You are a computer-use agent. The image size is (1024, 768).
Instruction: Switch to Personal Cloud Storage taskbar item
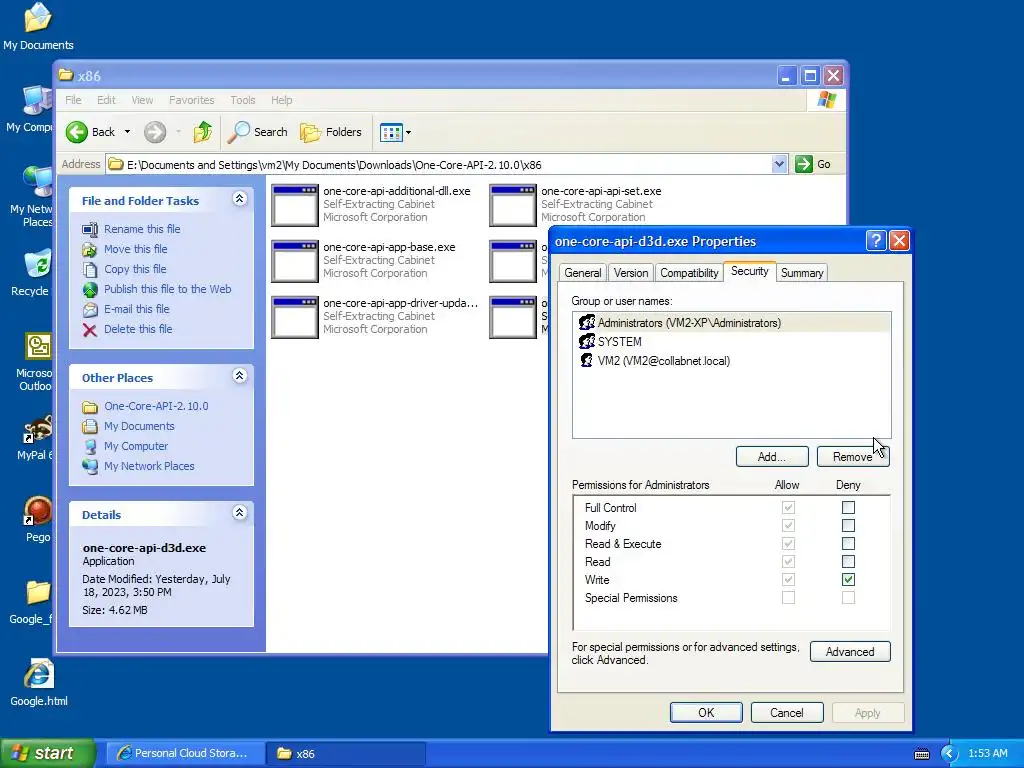click(x=185, y=753)
